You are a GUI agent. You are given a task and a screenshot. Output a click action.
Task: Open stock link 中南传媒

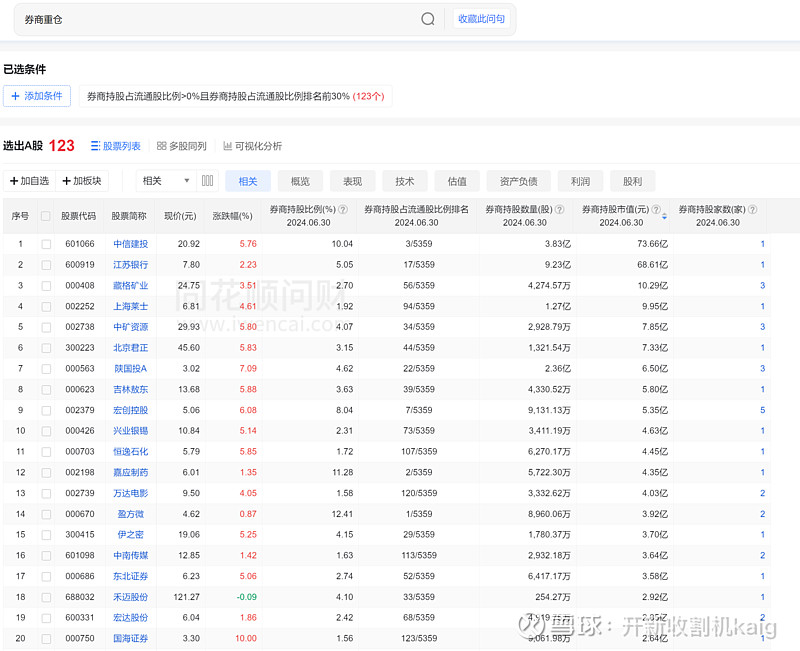click(x=131, y=556)
